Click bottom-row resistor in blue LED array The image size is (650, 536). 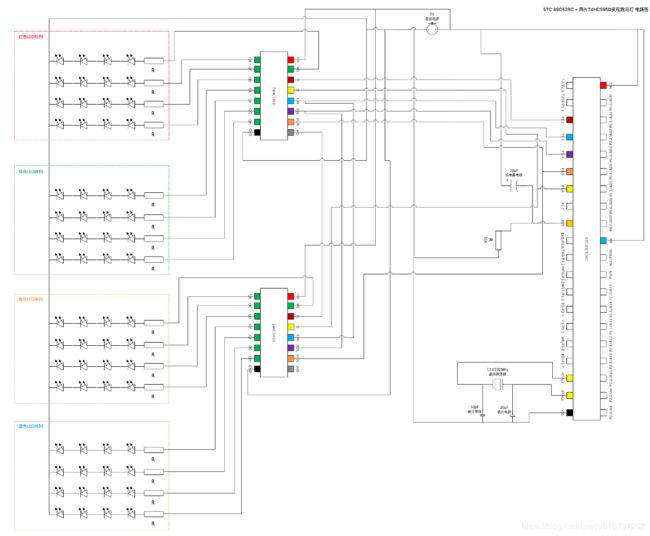(154, 514)
